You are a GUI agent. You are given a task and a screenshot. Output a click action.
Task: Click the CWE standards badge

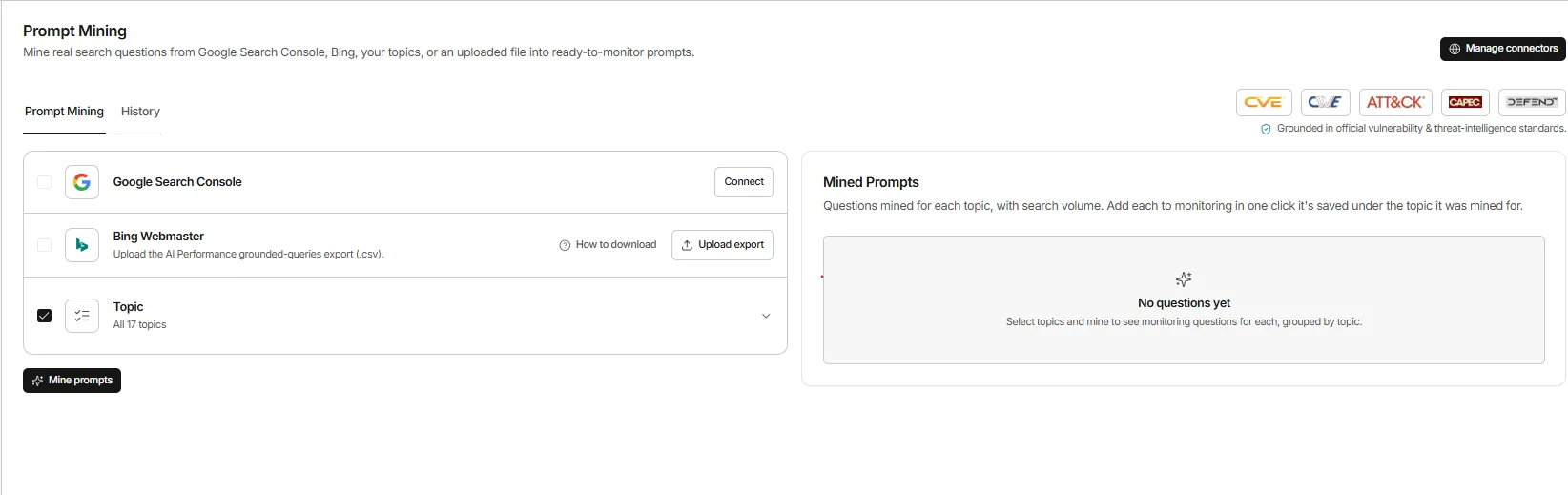1325,102
